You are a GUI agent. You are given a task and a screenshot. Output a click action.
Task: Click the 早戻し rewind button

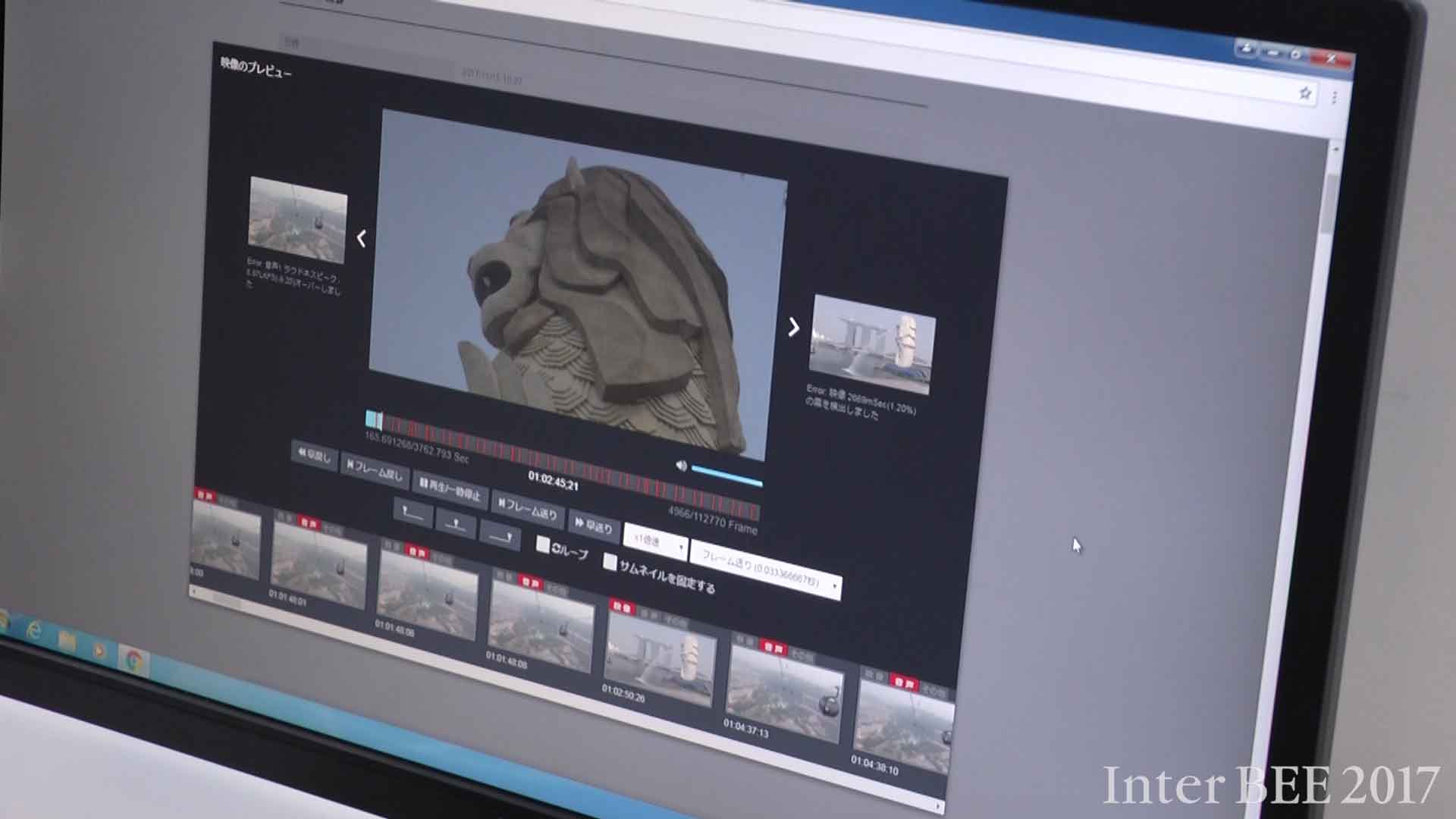click(x=315, y=455)
